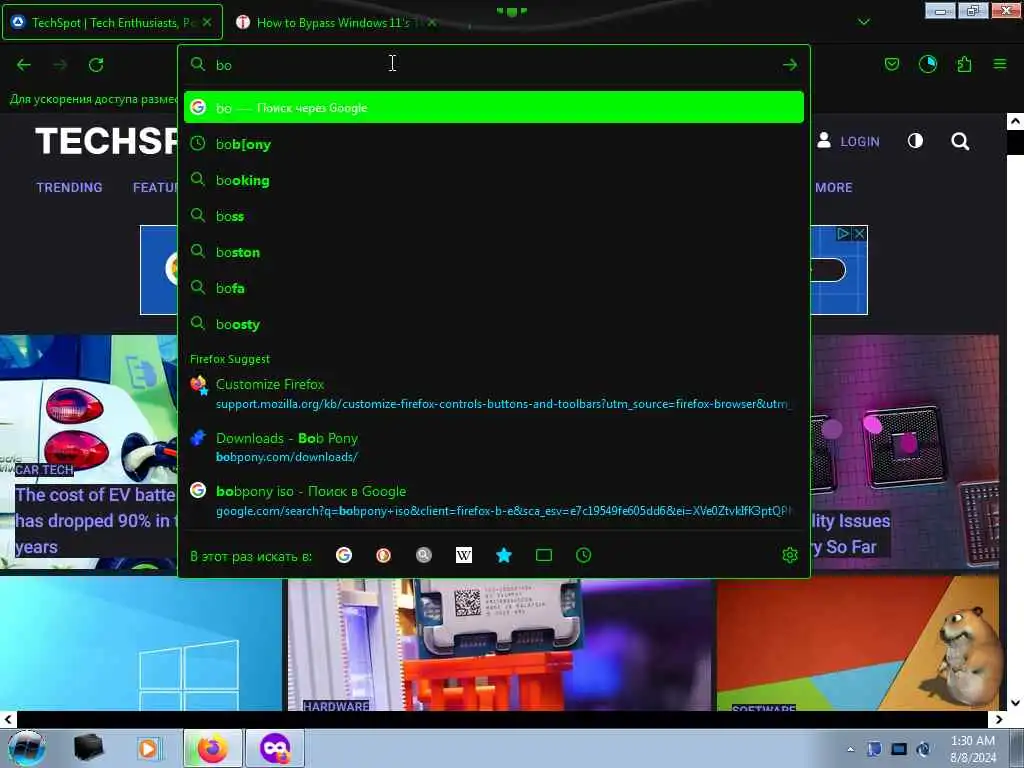This screenshot has width=1024, height=768.
Task: Search this time with Wikipedia icon
Action: click(x=464, y=555)
